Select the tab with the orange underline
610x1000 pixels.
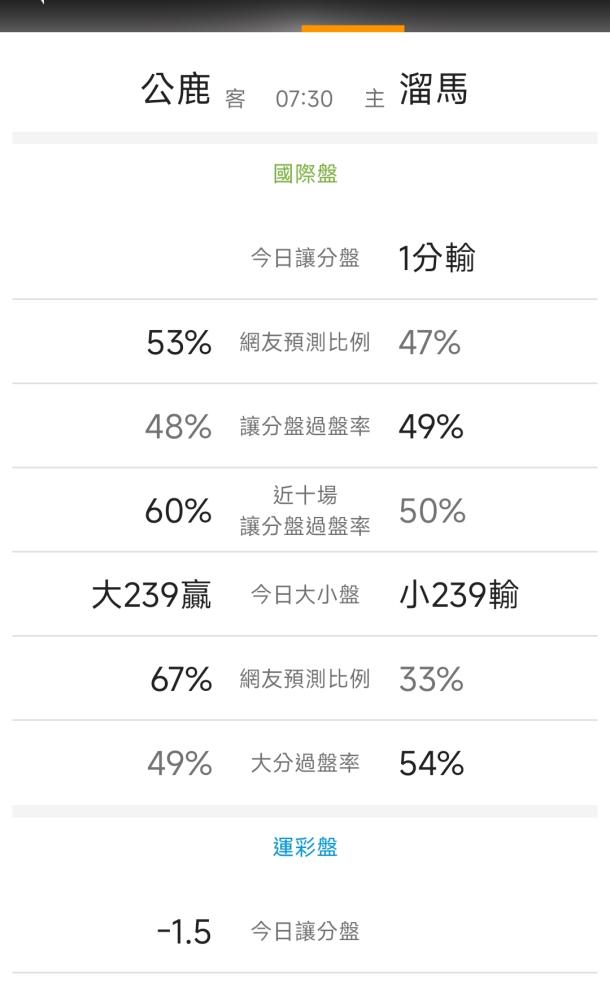(x=353, y=16)
